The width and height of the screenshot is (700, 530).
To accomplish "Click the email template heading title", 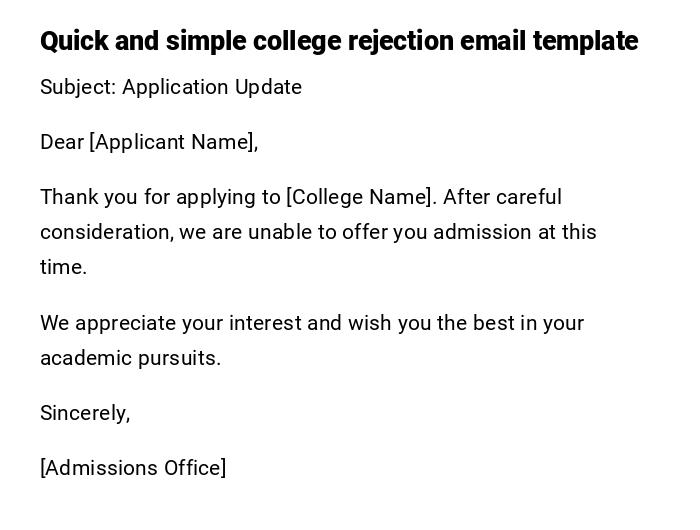I will pos(338,41).
